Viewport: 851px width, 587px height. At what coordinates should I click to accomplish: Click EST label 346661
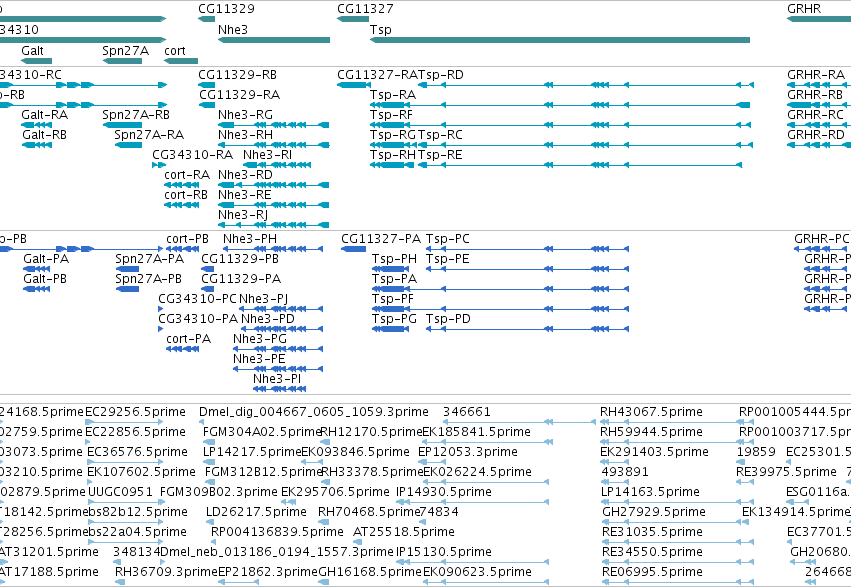[467, 412]
